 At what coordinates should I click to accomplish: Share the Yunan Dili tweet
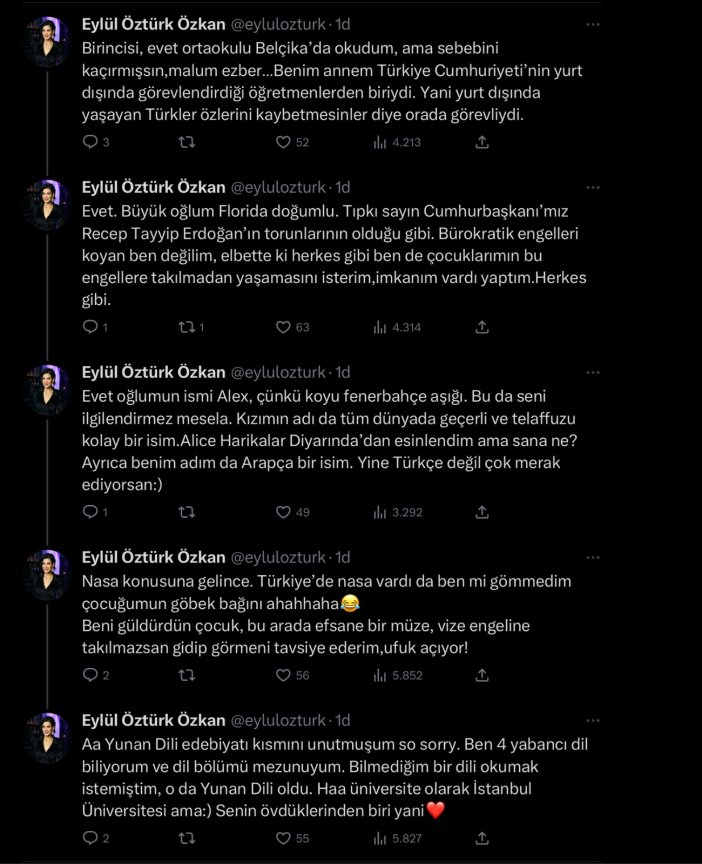click(x=481, y=838)
